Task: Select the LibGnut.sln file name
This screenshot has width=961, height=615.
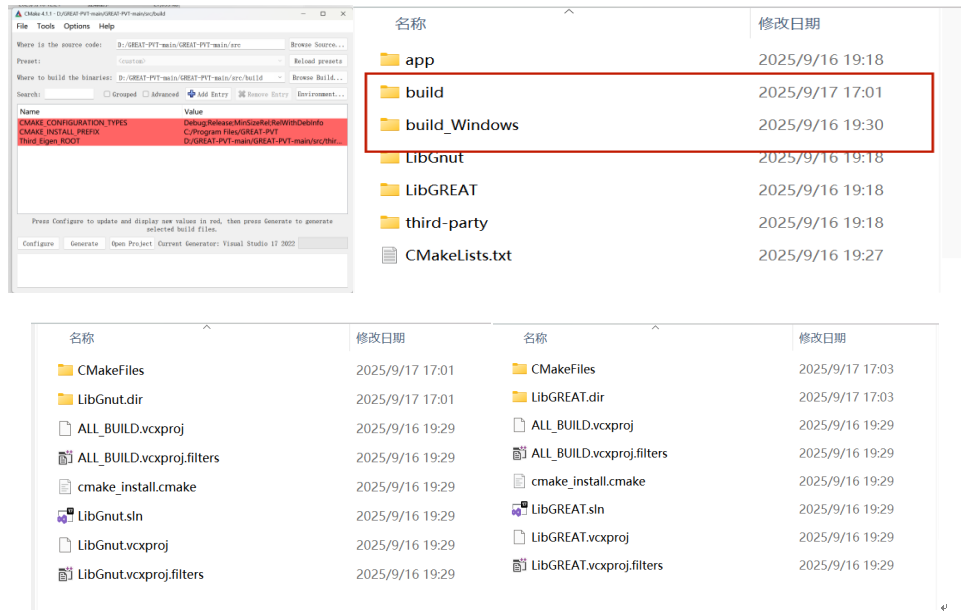Action: pos(110,516)
